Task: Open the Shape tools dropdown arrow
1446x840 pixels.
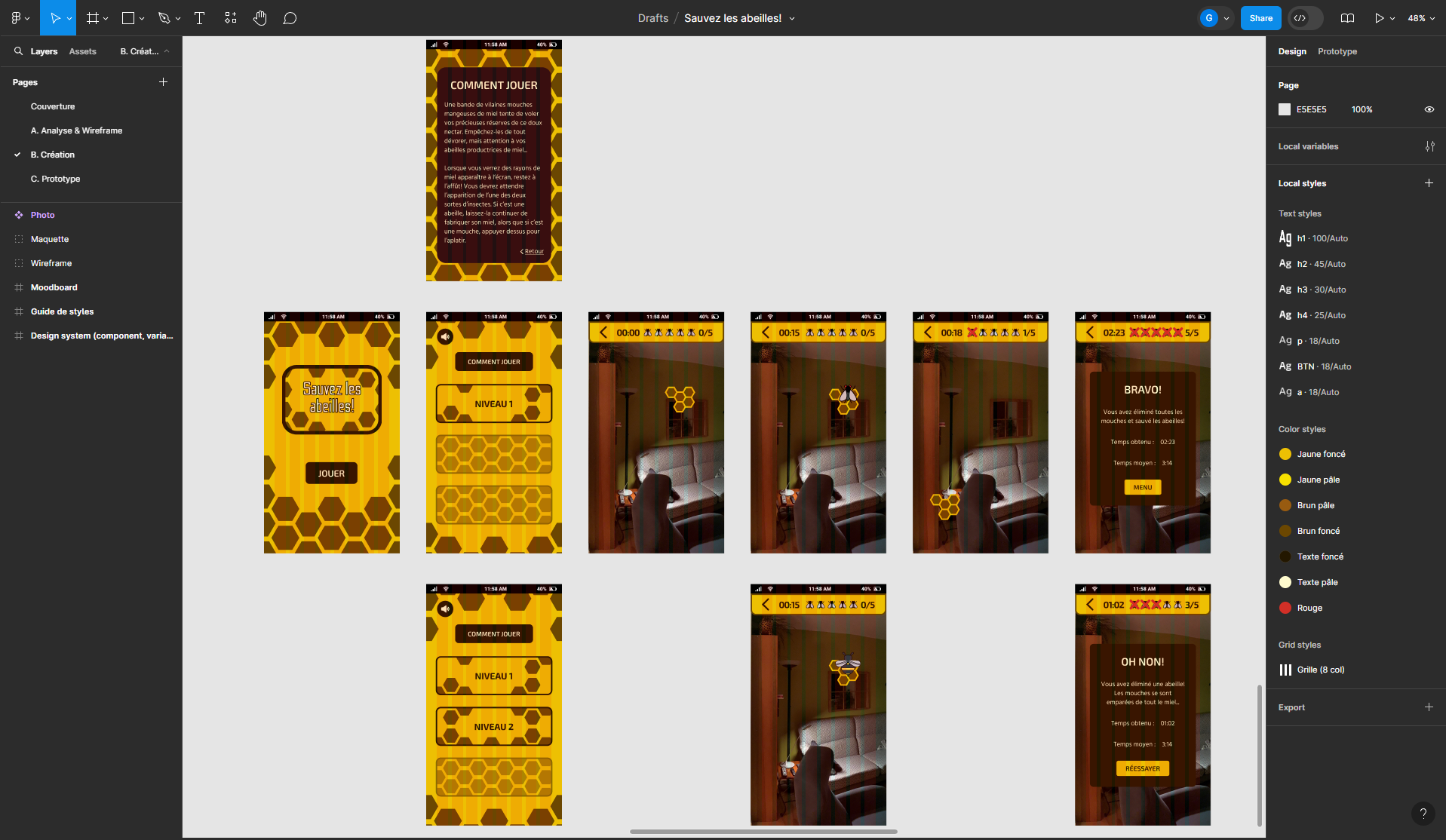Action: click(142, 17)
